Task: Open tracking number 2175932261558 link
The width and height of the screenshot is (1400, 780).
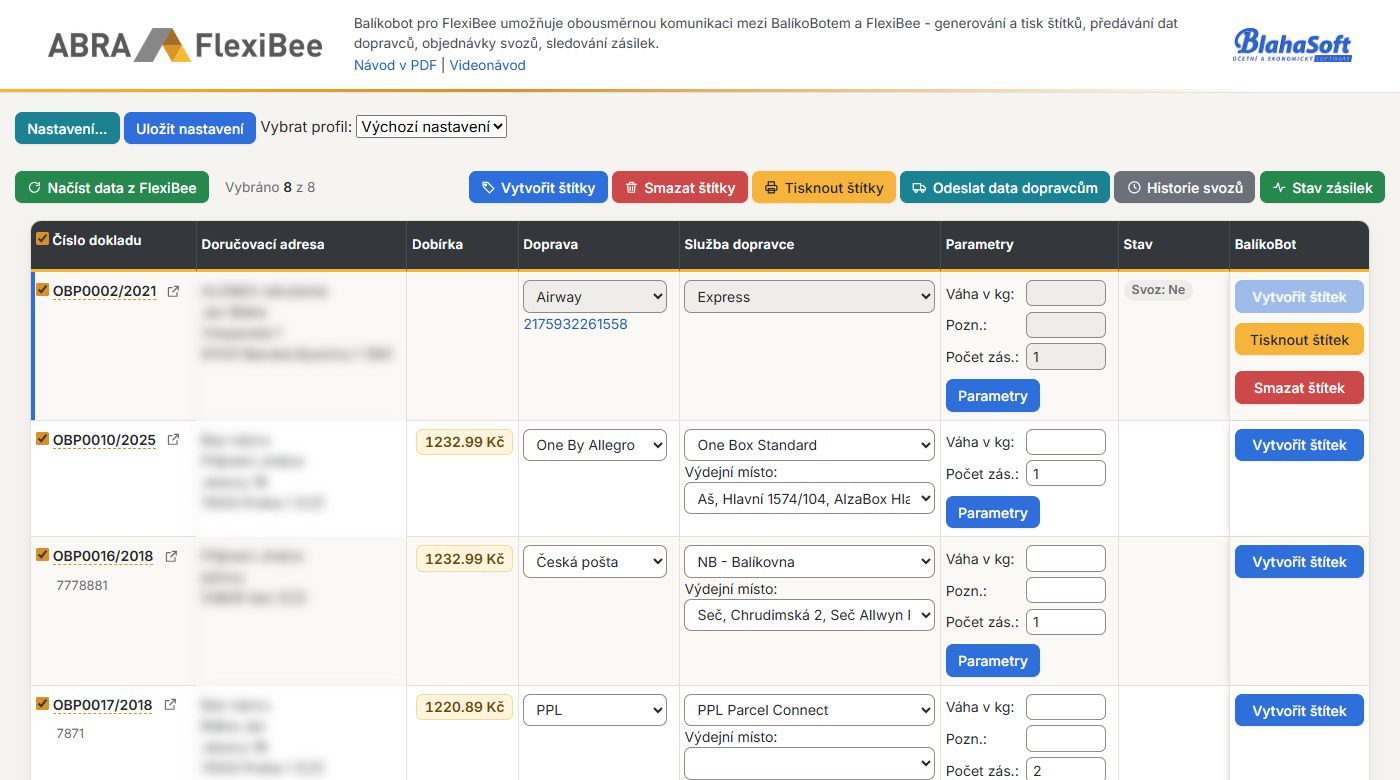Action: coord(575,324)
